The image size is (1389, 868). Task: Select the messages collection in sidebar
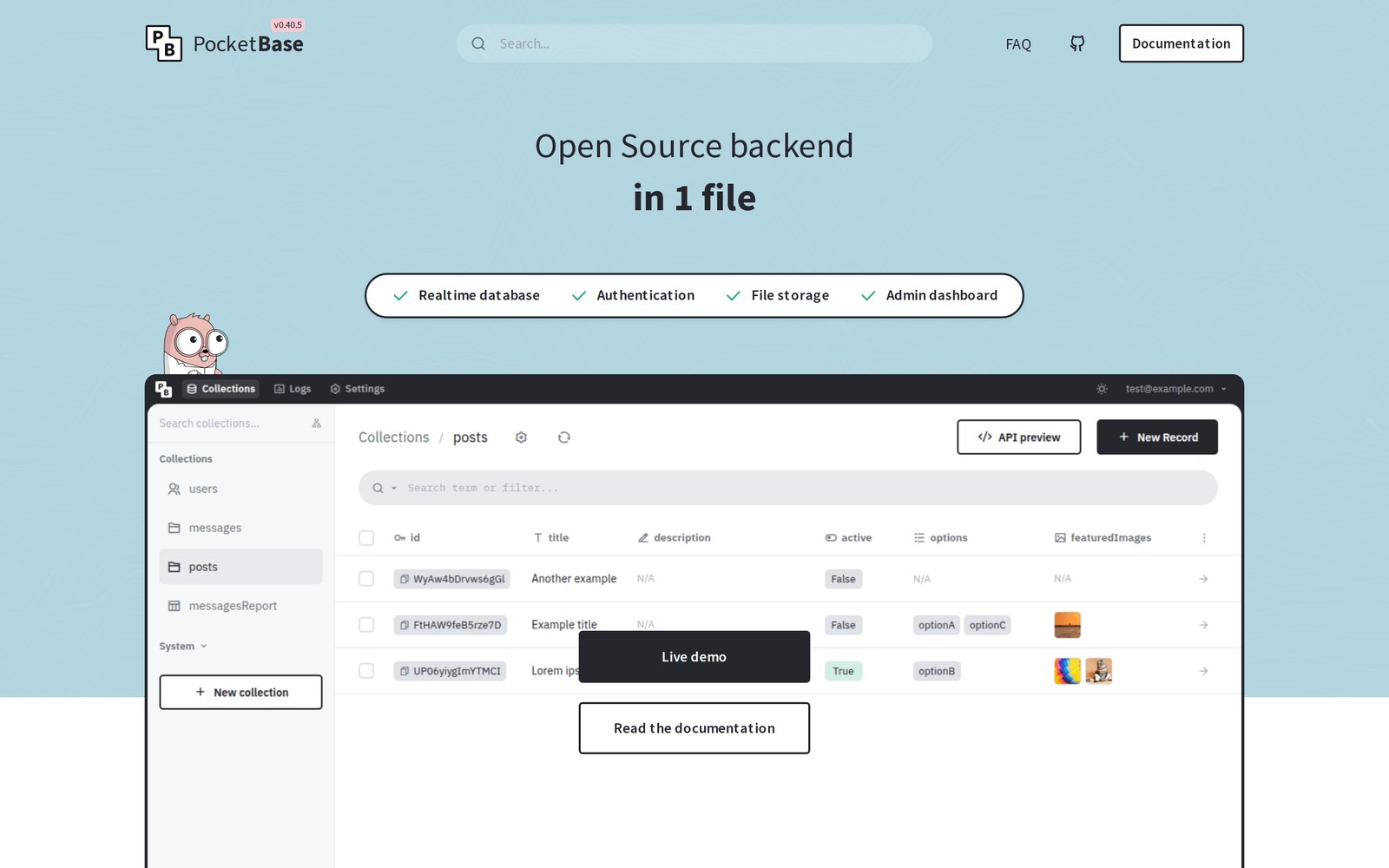click(240, 528)
